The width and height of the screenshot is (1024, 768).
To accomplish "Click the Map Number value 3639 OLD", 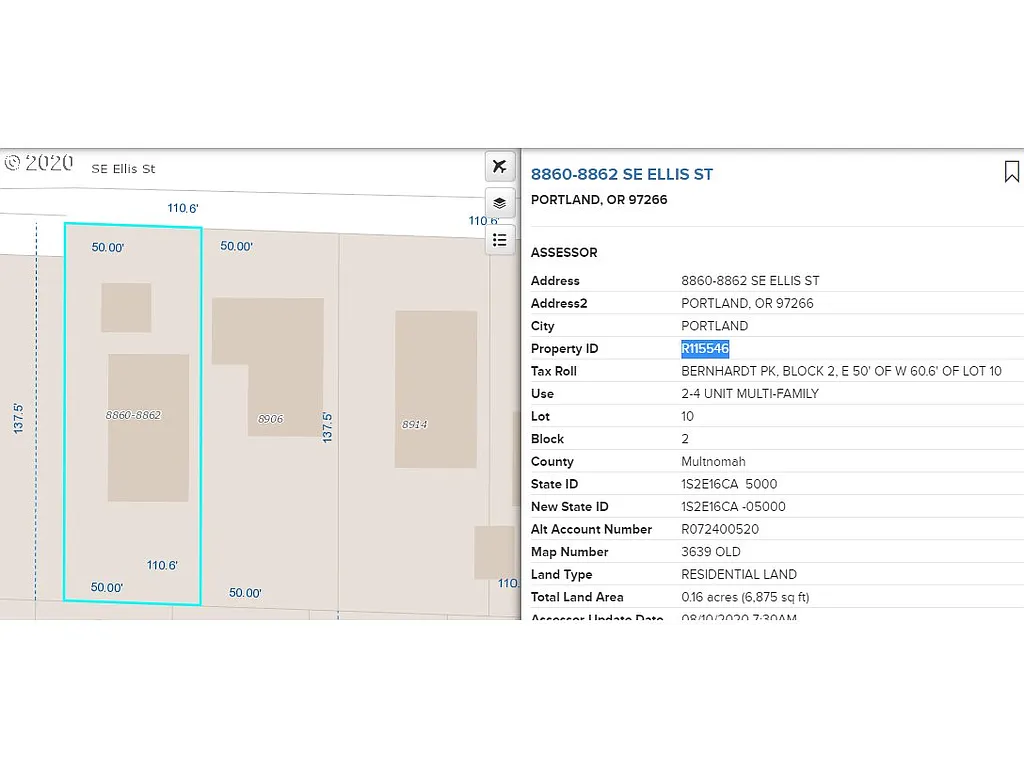I will pos(711,552).
